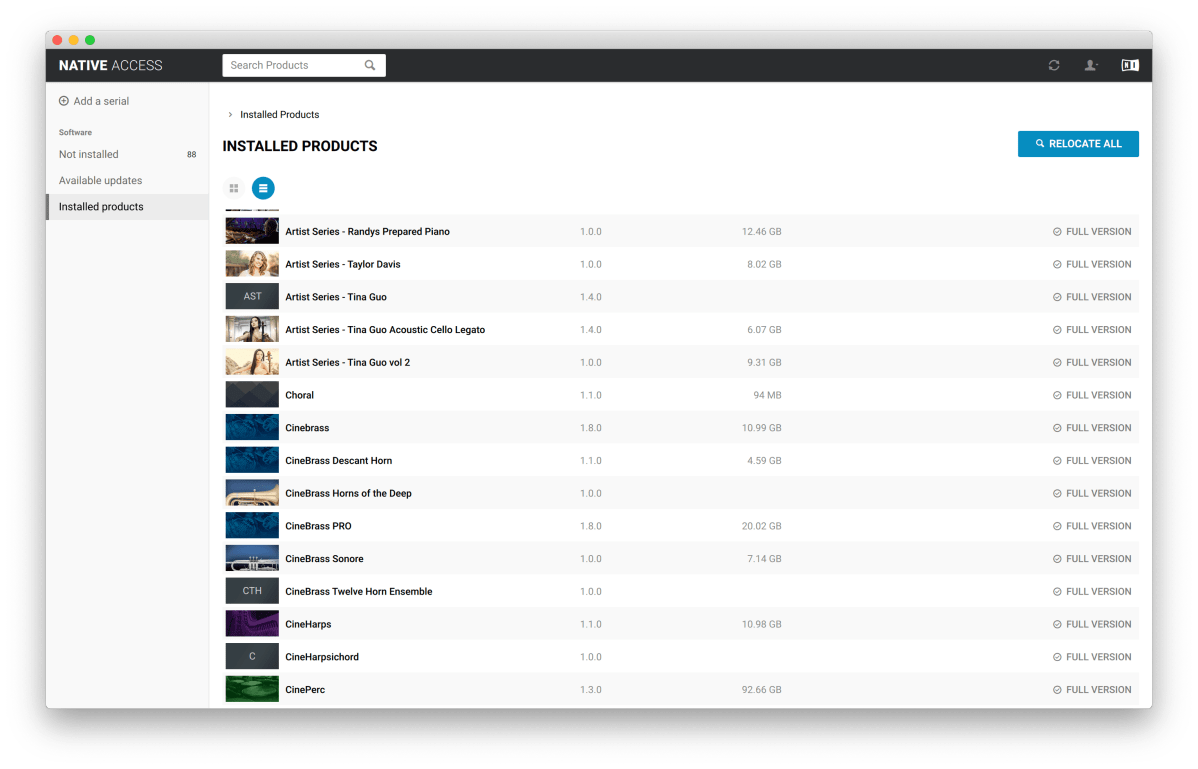Click Full Version checkmark icon for Choral
The height and width of the screenshot is (769, 1198).
click(x=1057, y=396)
